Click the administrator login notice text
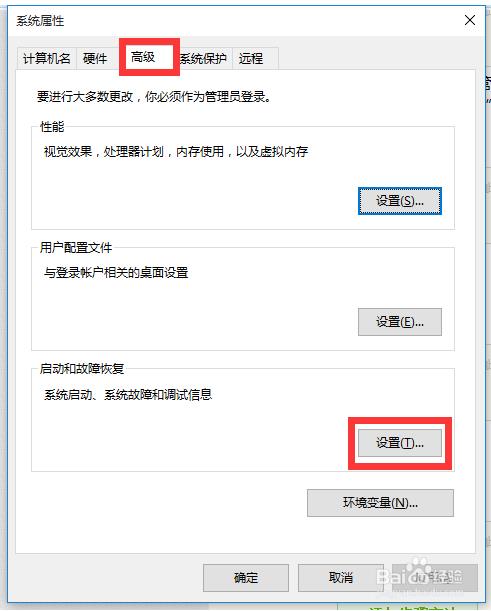 tap(154, 97)
